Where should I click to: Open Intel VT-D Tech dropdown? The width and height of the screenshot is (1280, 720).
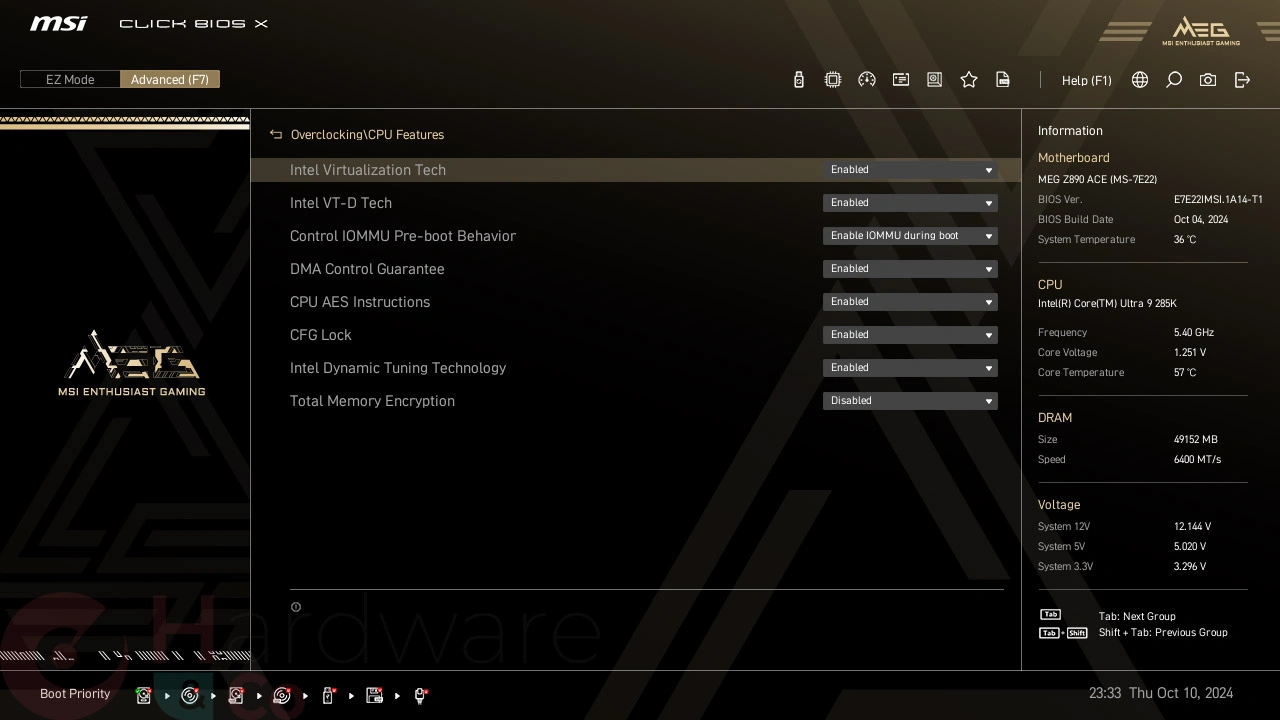tap(910, 203)
